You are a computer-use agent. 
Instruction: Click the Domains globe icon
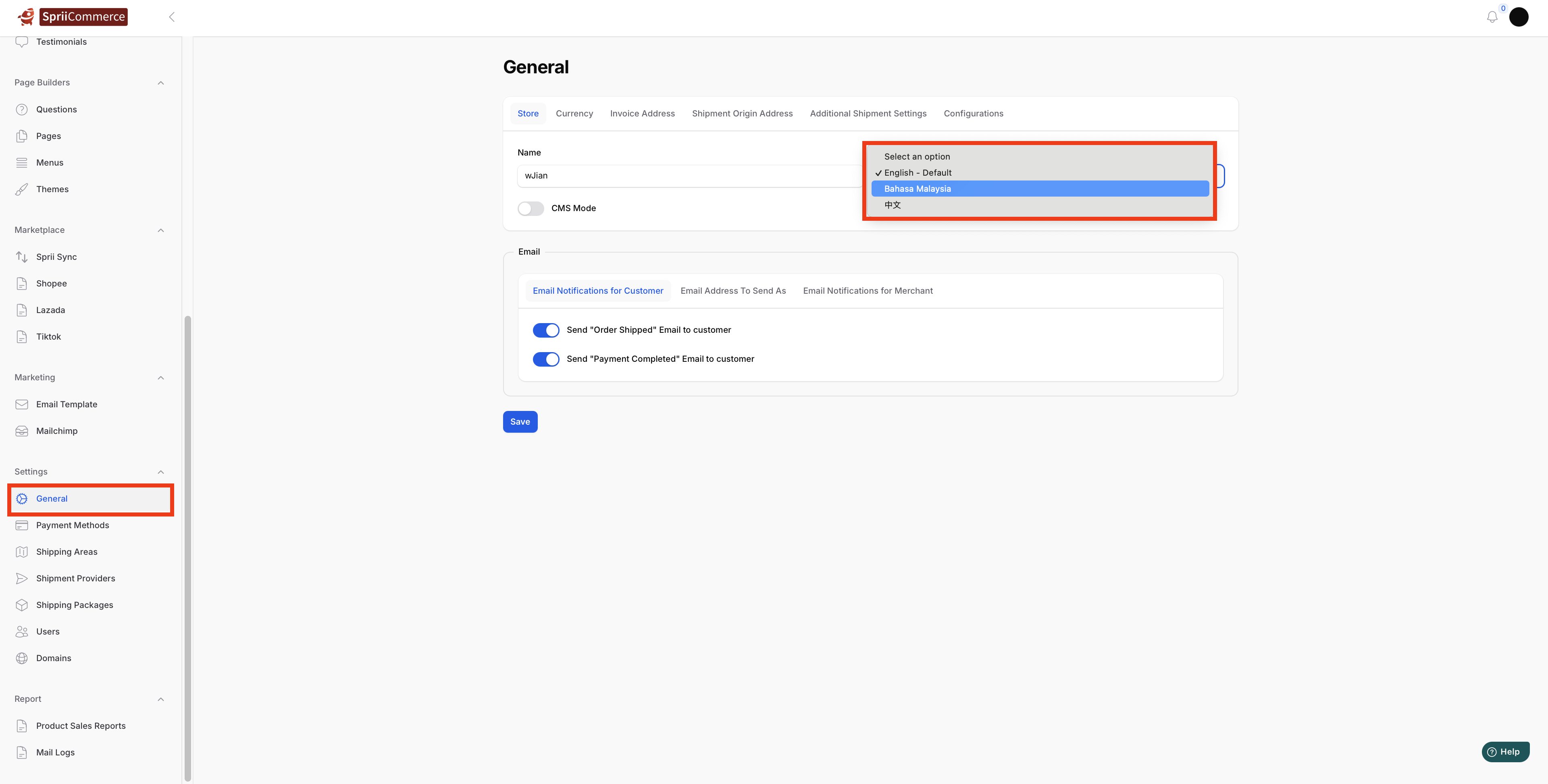coord(22,658)
